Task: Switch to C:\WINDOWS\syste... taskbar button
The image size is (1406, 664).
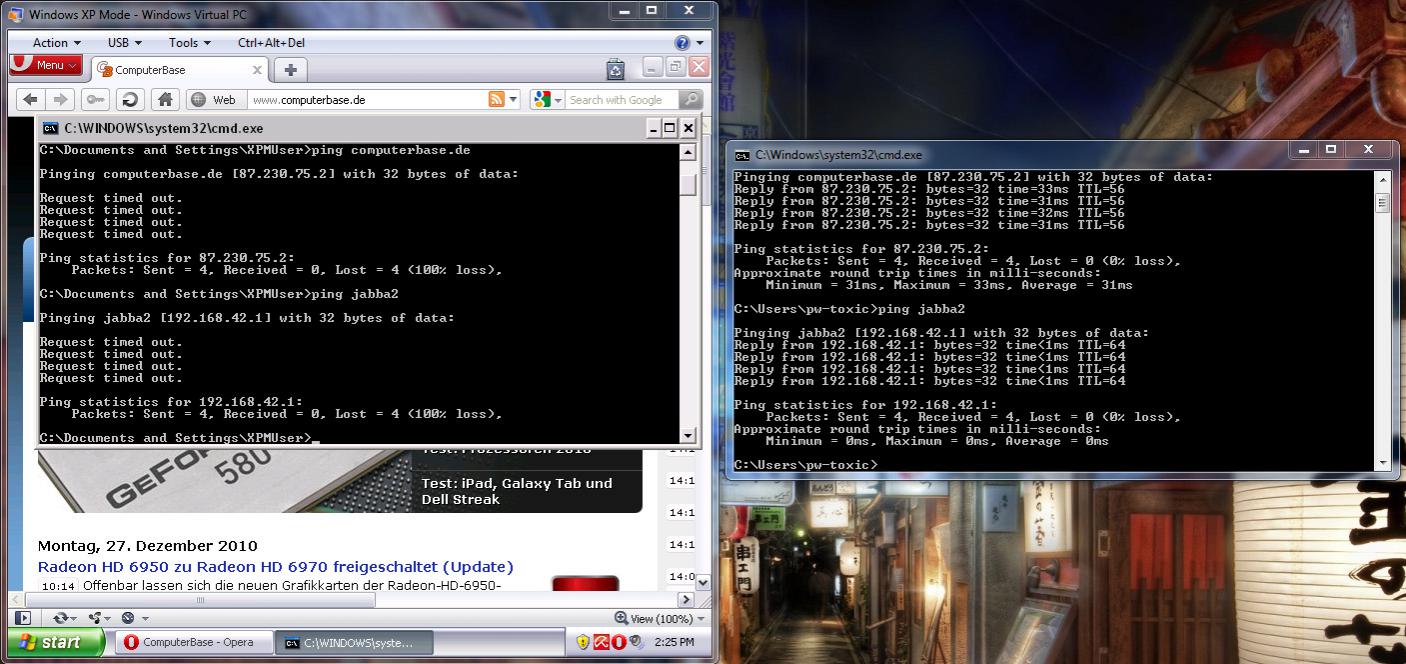Action: pos(352,642)
